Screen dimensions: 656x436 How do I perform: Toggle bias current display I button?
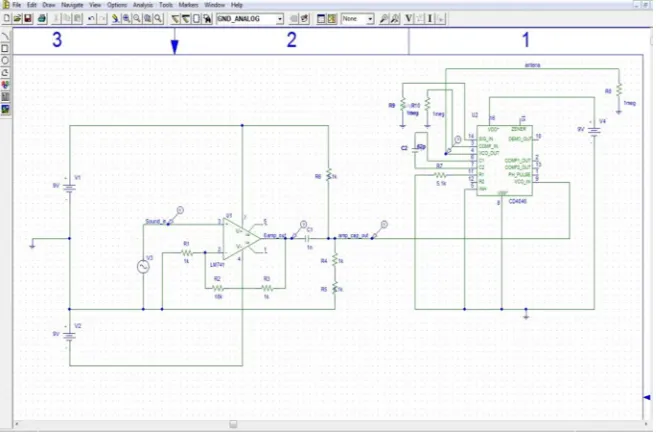(430, 19)
